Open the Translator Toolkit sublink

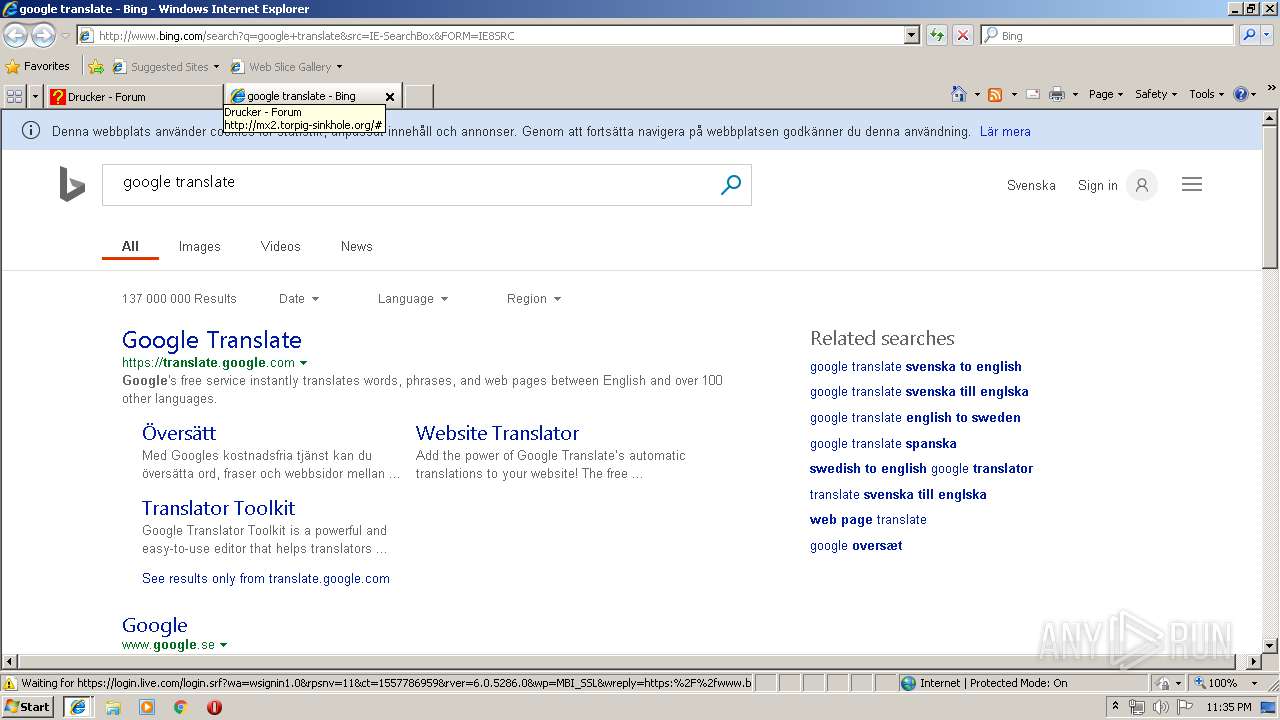click(x=218, y=508)
